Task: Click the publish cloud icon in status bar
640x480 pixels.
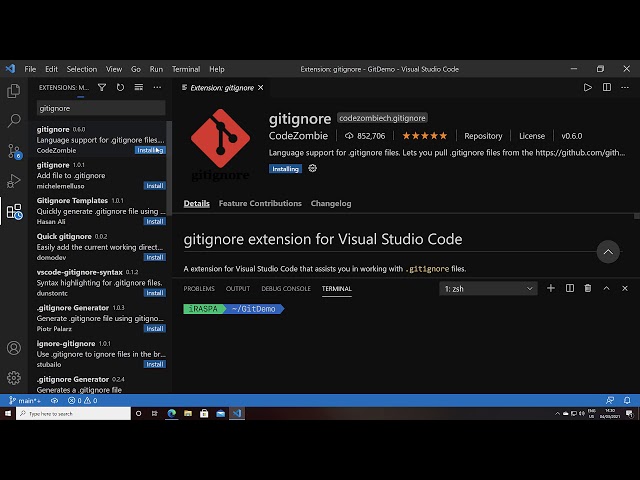Action: click(54, 400)
